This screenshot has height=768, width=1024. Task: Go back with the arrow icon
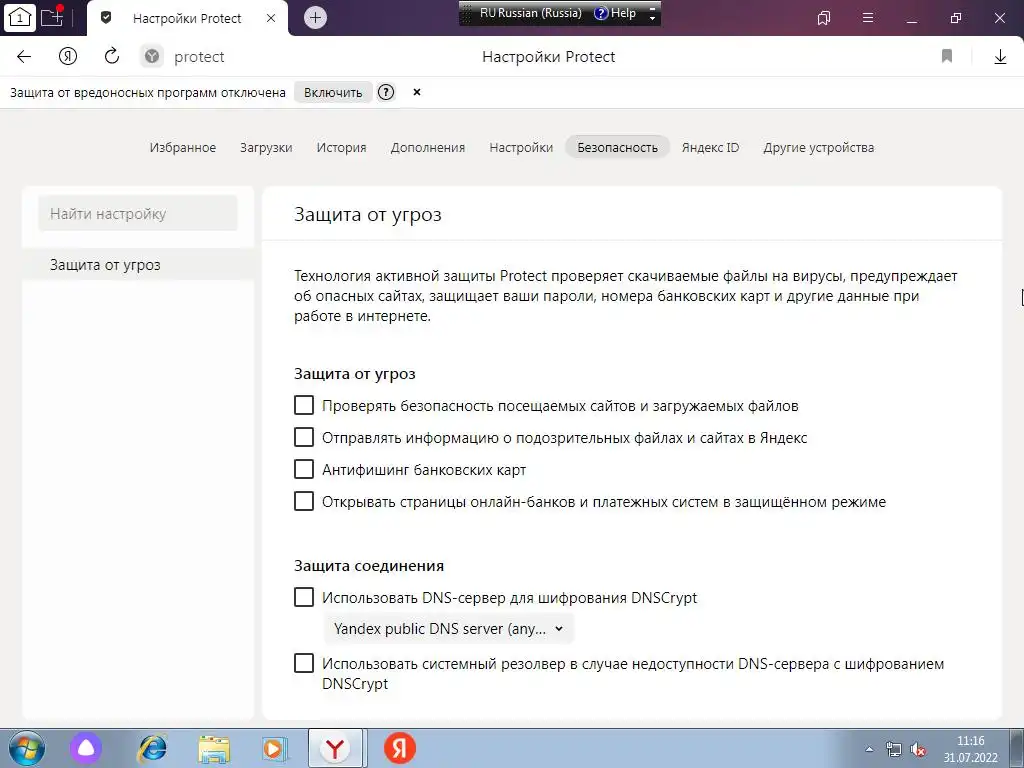coord(24,57)
